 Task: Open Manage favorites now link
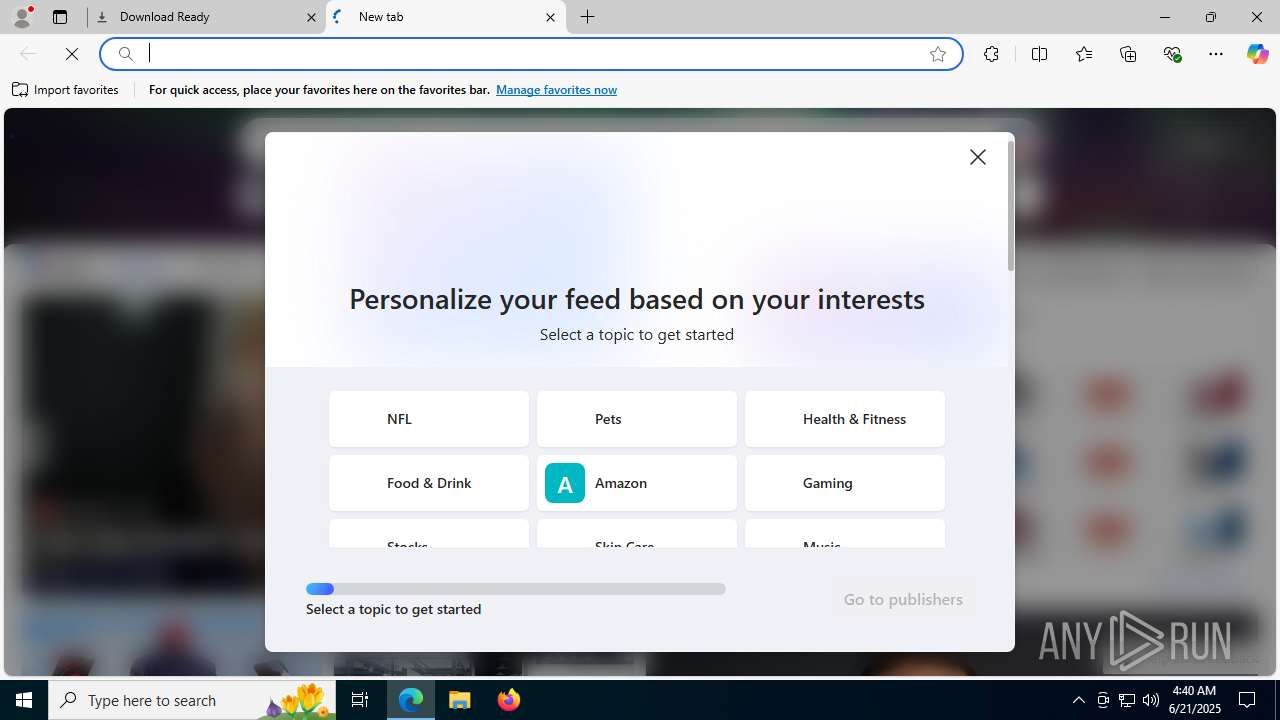pyautogui.click(x=556, y=90)
